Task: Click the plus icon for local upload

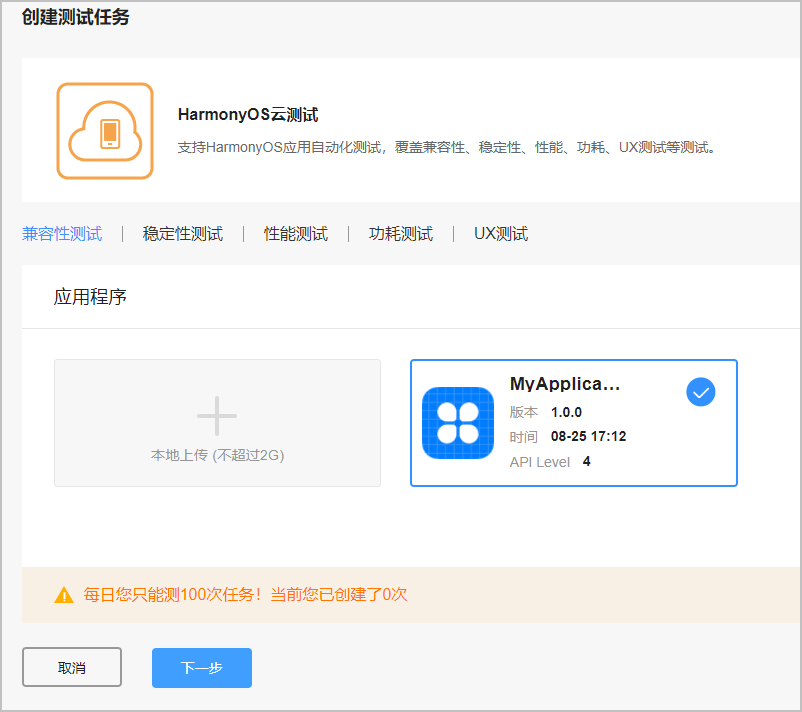Action: tap(217, 416)
